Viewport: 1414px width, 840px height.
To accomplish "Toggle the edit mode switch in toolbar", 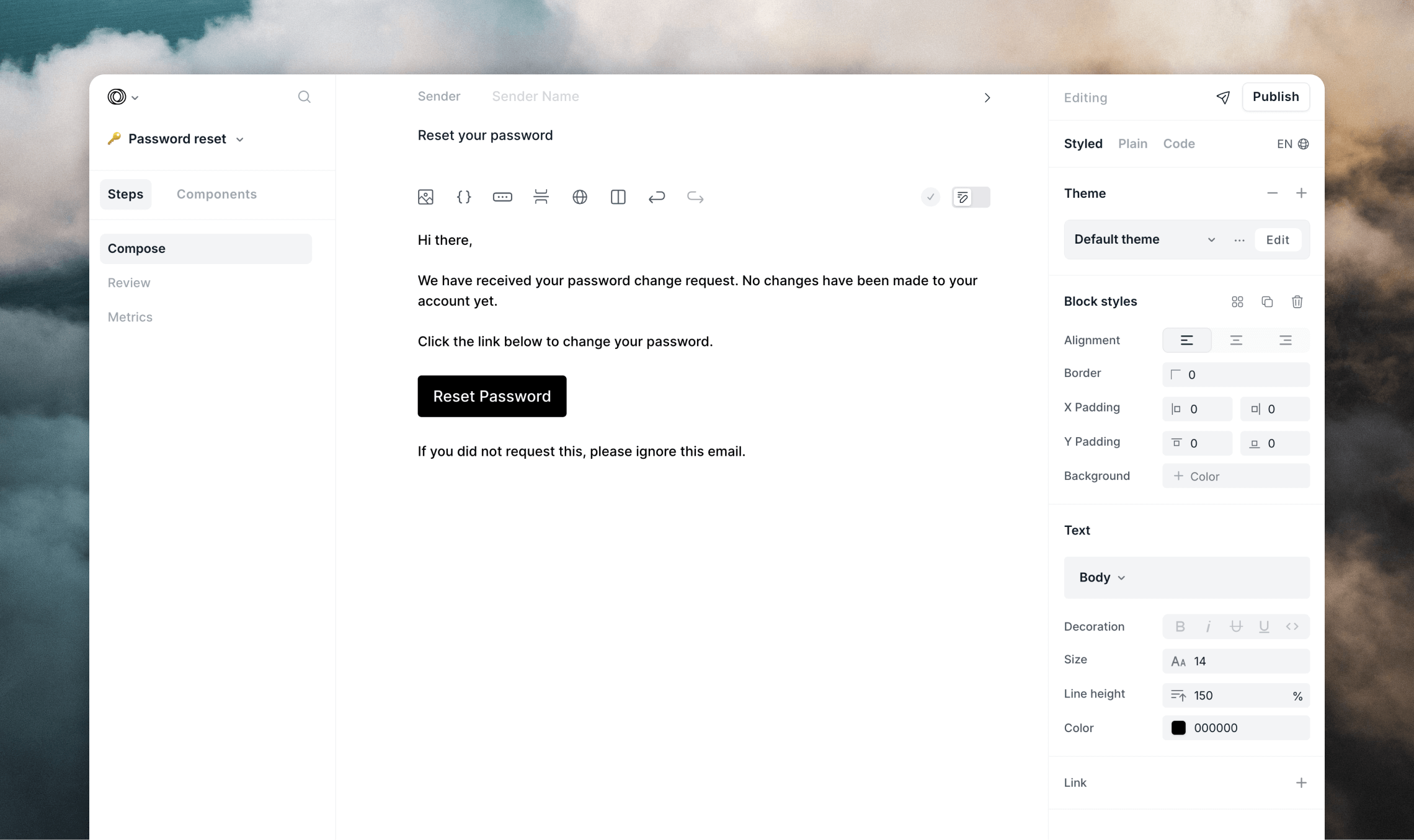I will pos(971,197).
